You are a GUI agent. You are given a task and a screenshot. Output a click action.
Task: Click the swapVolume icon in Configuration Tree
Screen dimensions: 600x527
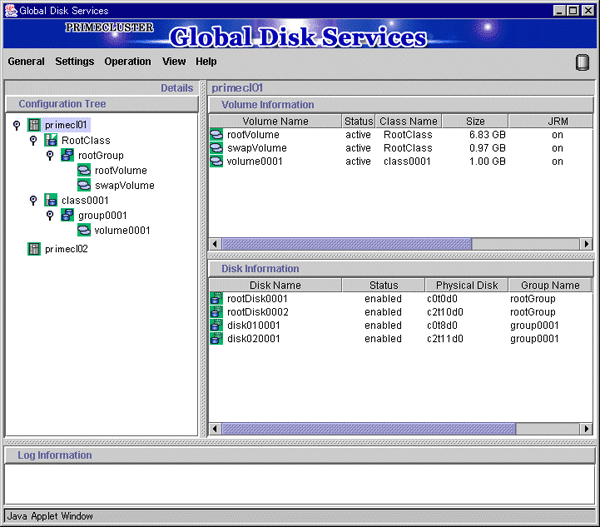[x=84, y=185]
